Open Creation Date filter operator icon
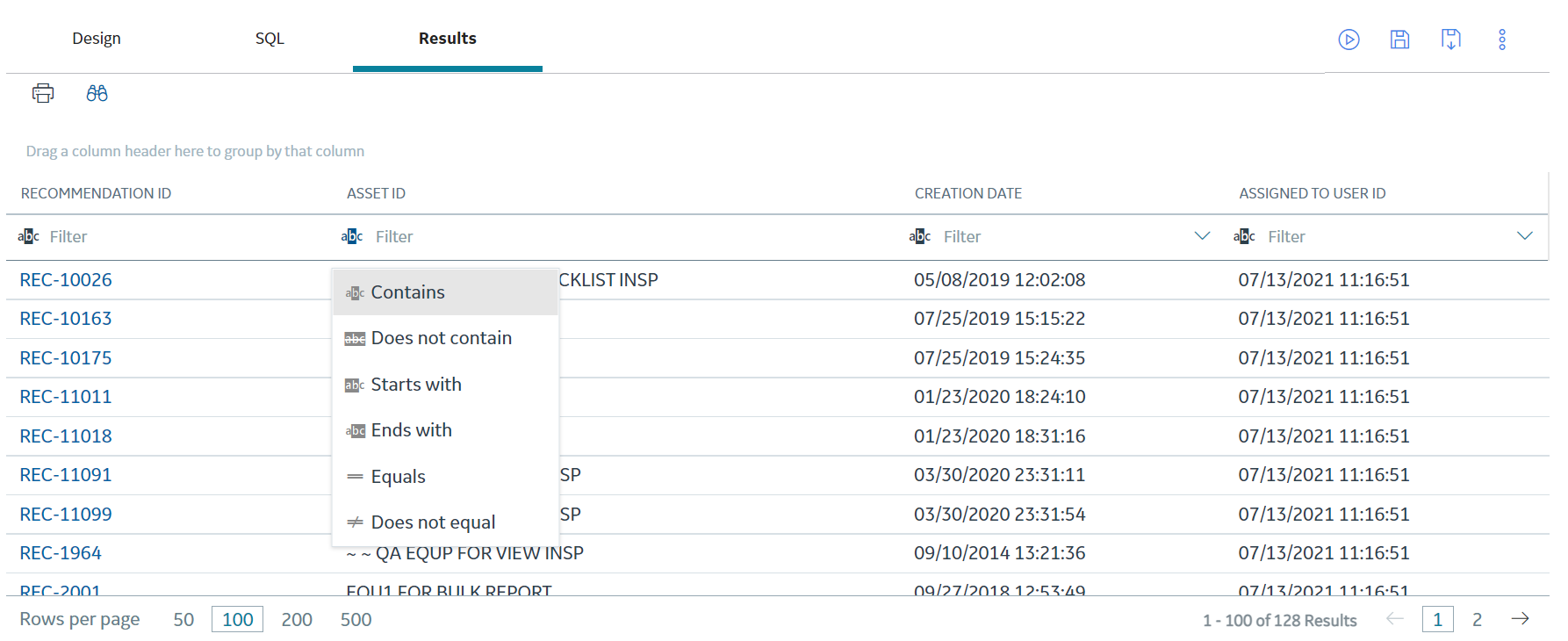This screenshot has height=641, width=1568. [x=920, y=236]
